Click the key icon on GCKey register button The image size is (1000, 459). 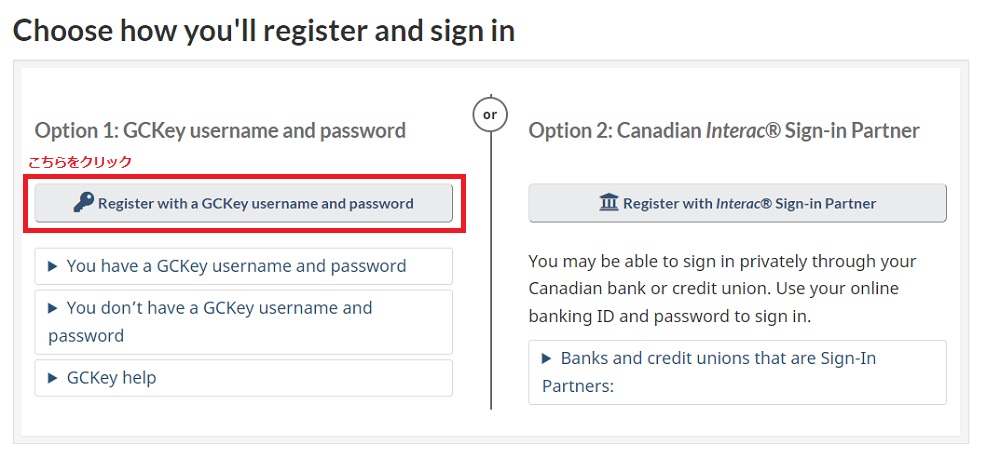84,203
